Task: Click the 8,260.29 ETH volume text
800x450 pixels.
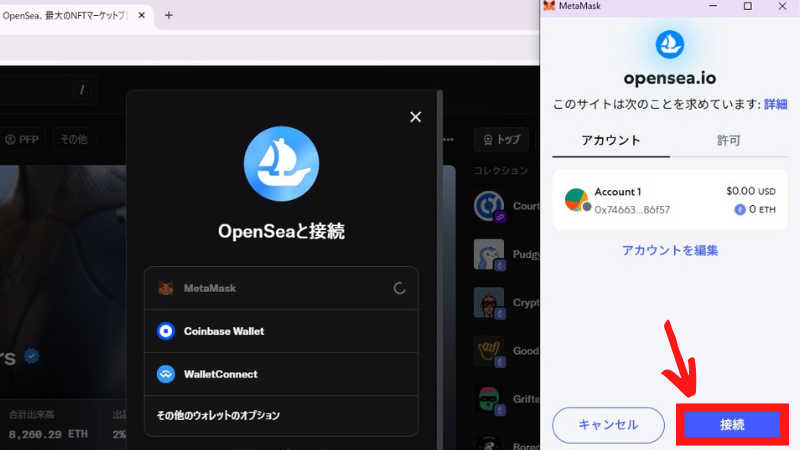Action: 48,434
